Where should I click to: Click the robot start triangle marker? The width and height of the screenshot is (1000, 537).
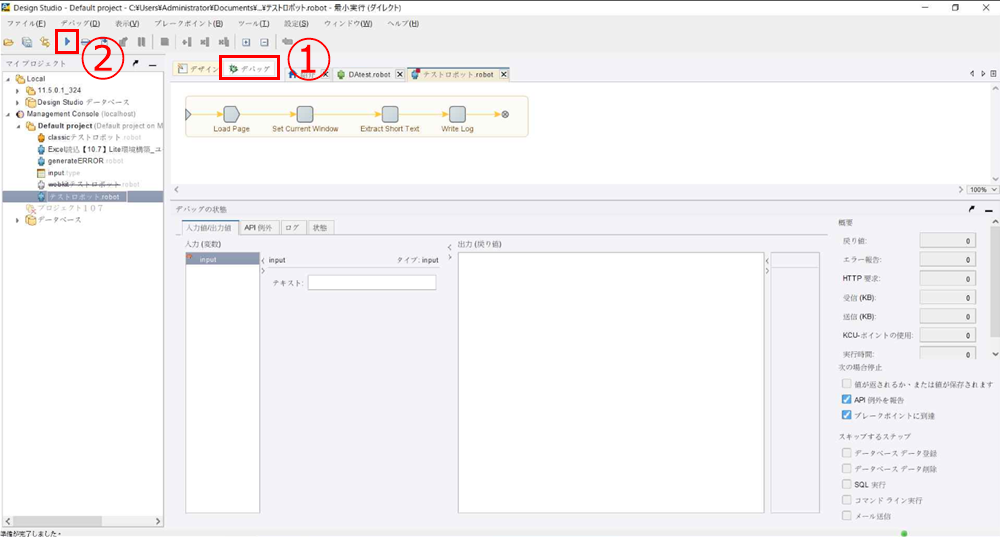click(188, 115)
